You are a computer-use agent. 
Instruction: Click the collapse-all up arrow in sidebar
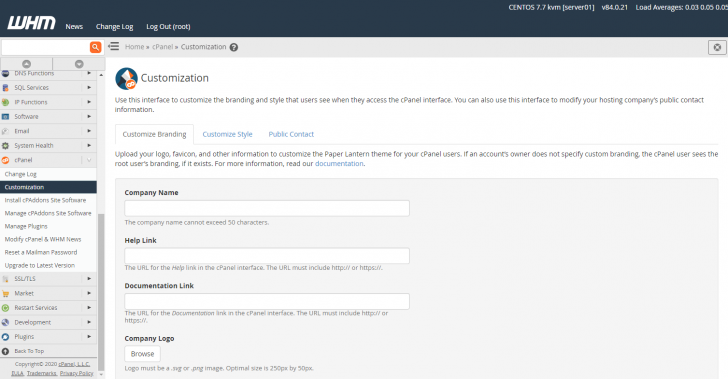point(26,64)
